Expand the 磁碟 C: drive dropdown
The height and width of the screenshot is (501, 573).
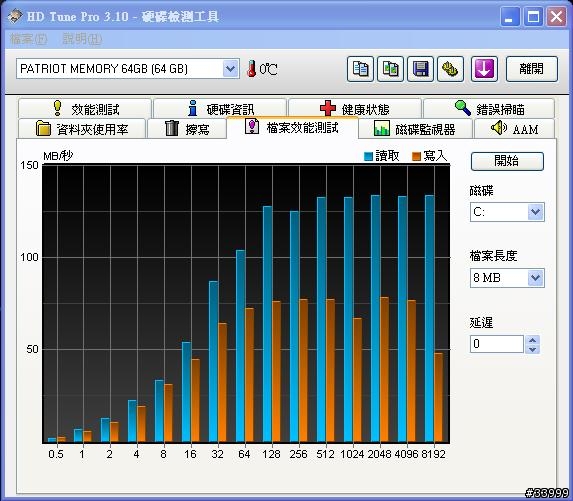(535, 212)
